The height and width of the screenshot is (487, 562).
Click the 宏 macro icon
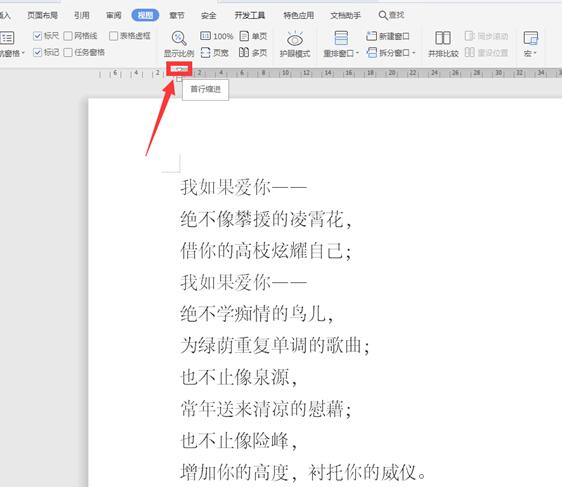point(530,38)
